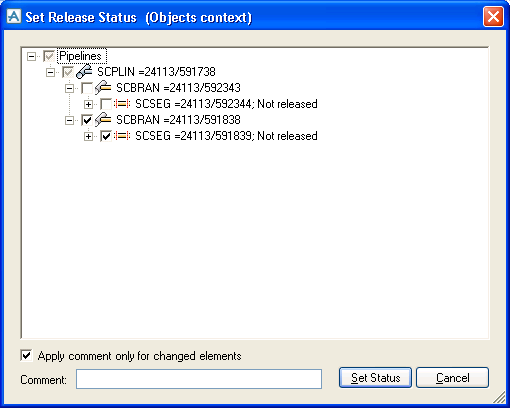This screenshot has height=408, width=510.
Task: Click the branch icon of SCBRAN =24113/591838
Action: coord(103,120)
